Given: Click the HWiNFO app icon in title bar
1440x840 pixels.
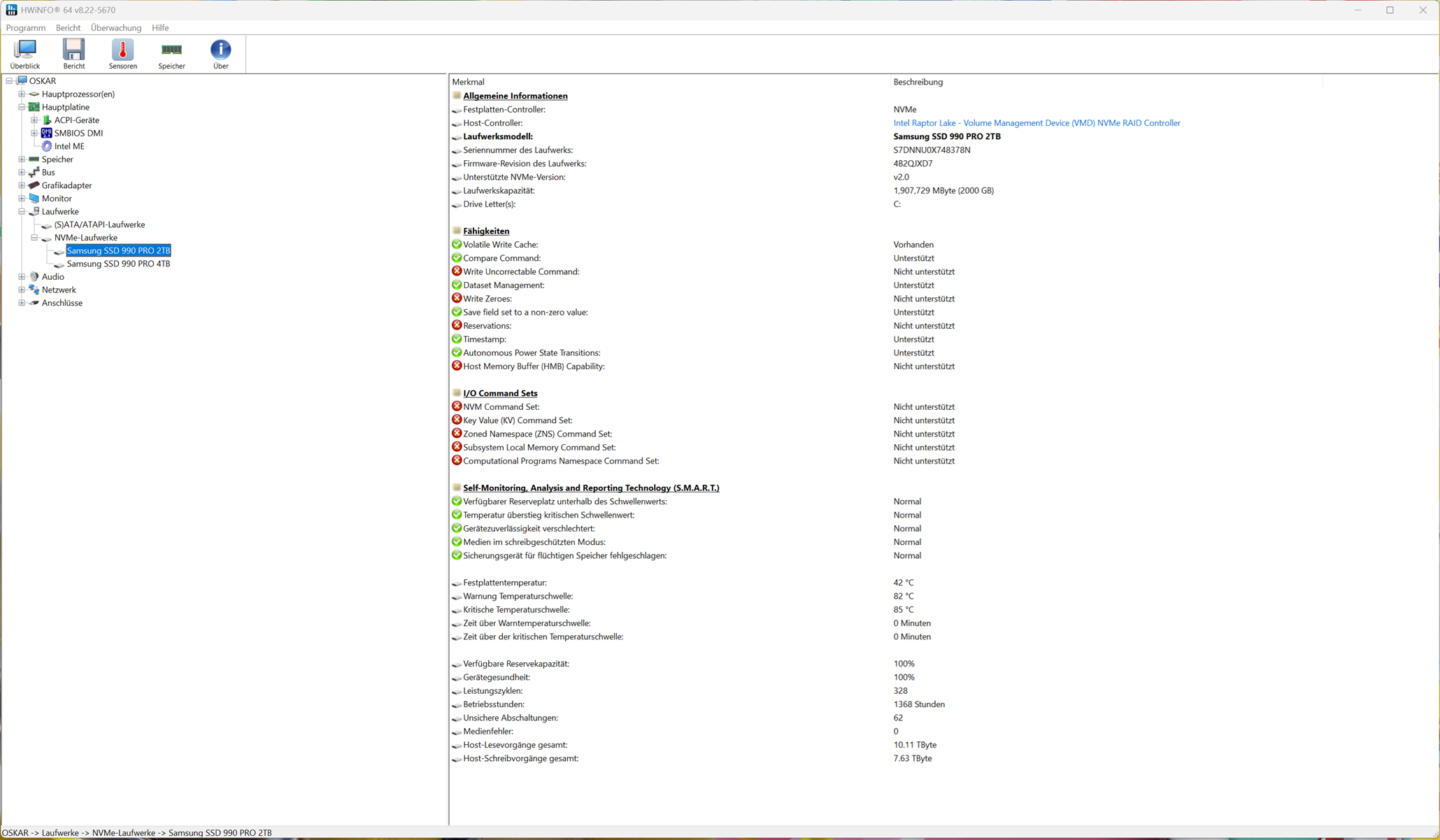Looking at the screenshot, I should tap(11, 10).
